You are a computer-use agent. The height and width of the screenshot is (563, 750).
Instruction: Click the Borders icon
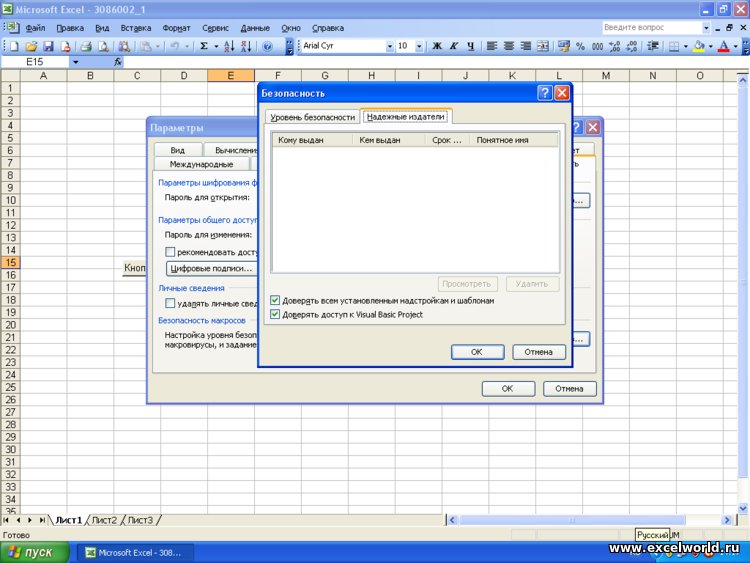click(673, 46)
